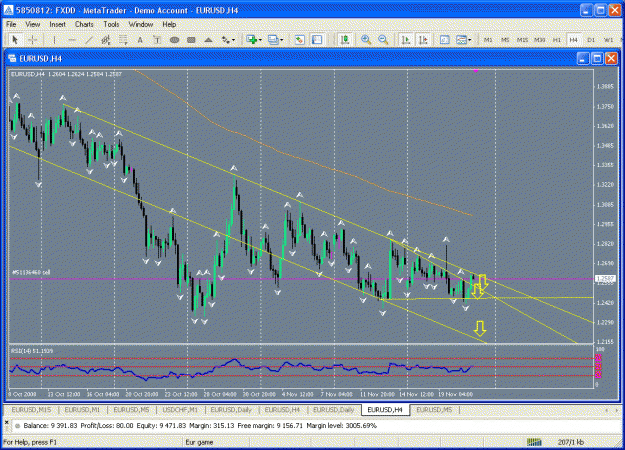This screenshot has width=625, height=450.
Task: Expand the Templates dropdown arrow
Action: [x=470, y=40]
